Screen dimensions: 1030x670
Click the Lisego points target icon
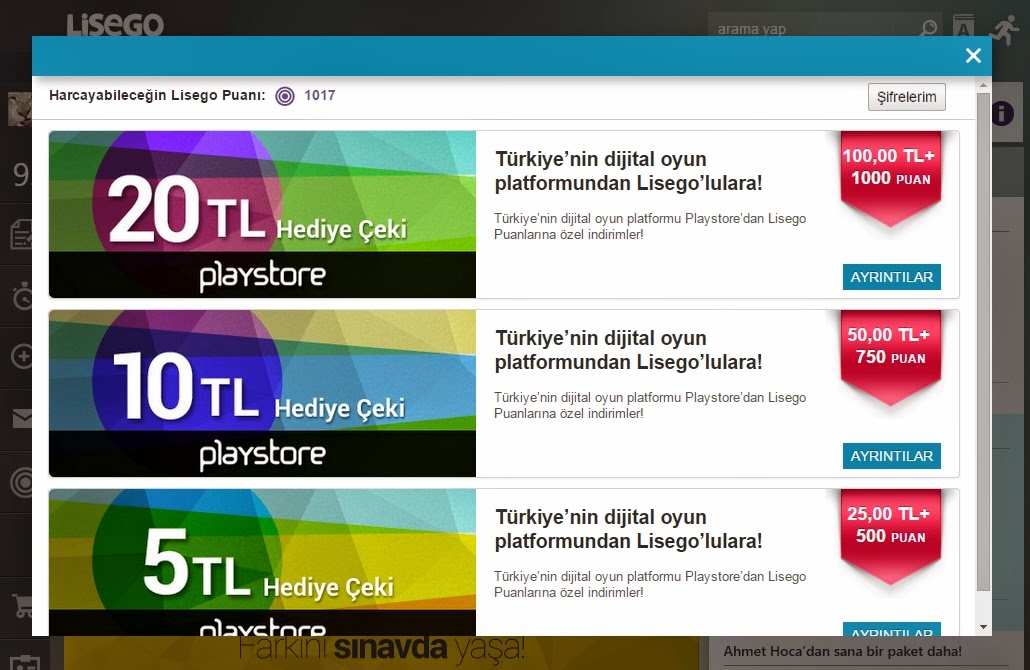[x=284, y=96]
